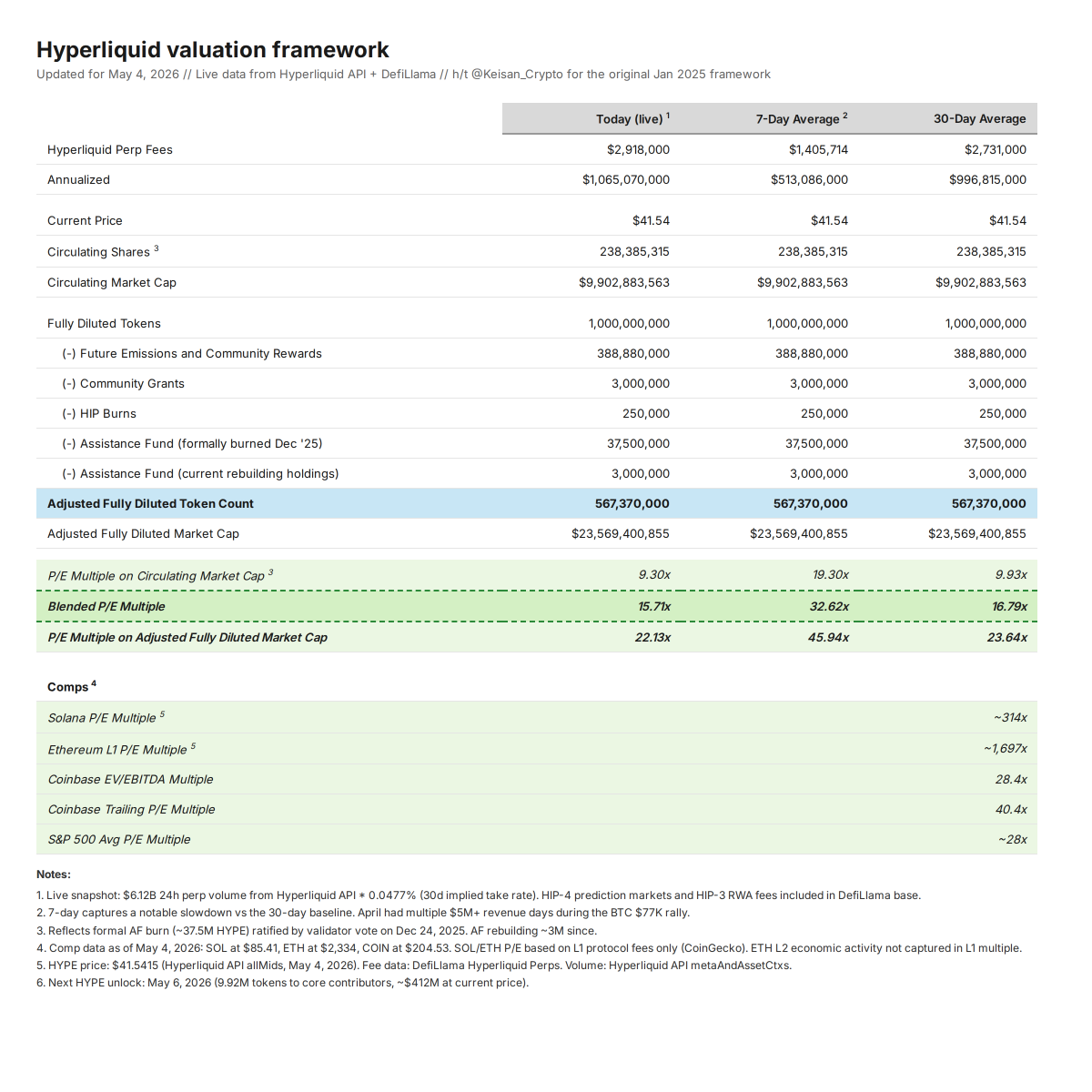Click the 'S&P 500 Avg P/E Multiple' label
Screen dimensions: 1092x1092
pyautogui.click(x=119, y=839)
